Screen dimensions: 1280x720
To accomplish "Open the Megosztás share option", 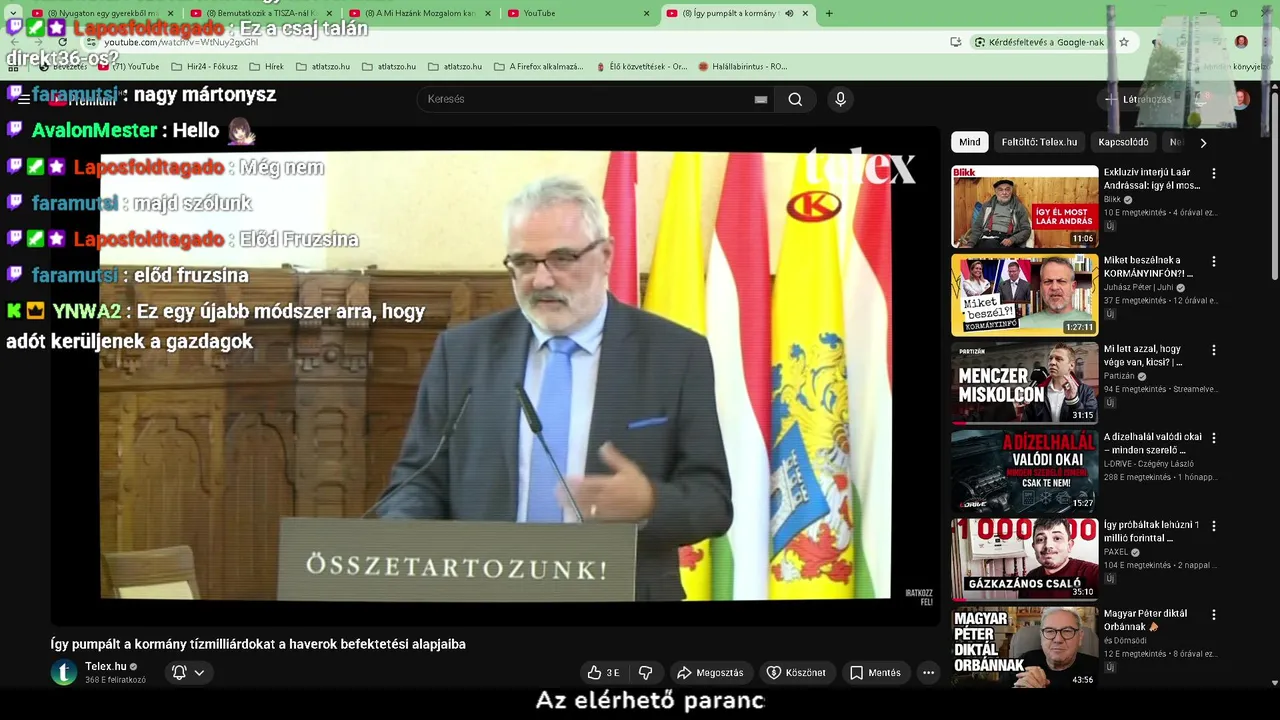I will (711, 673).
